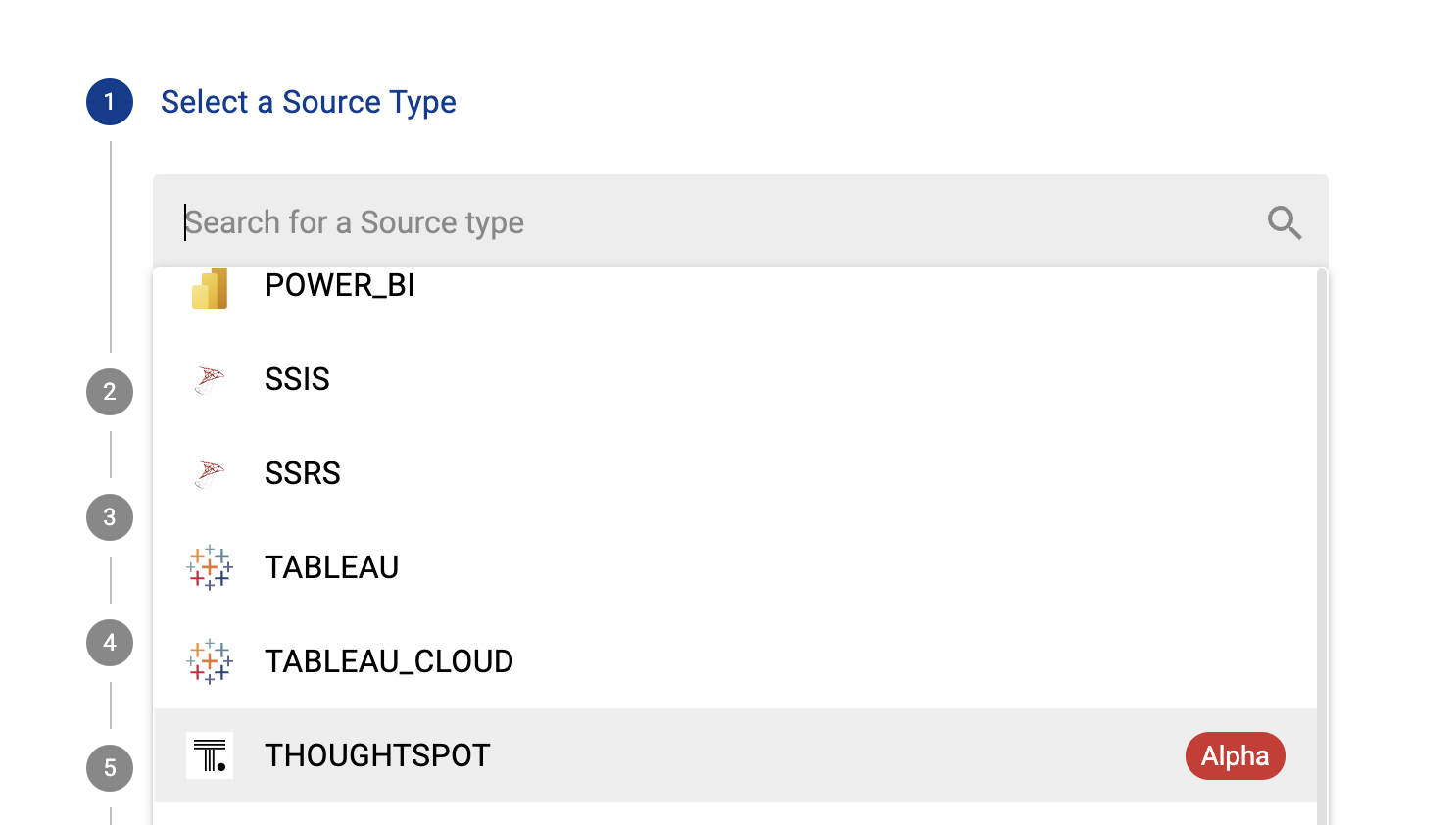Focus the Search for a Source type field
This screenshot has height=825, width=1456.
pyautogui.click(x=686, y=222)
